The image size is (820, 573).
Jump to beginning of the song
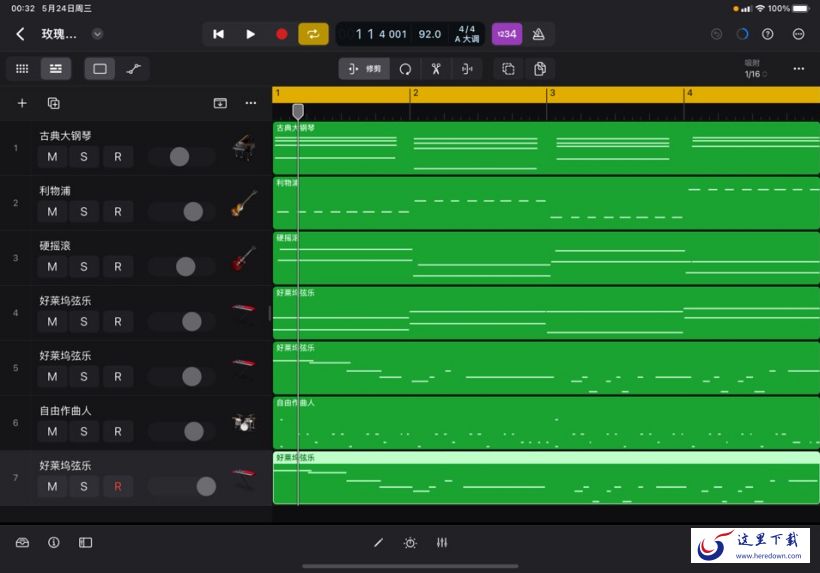219,35
